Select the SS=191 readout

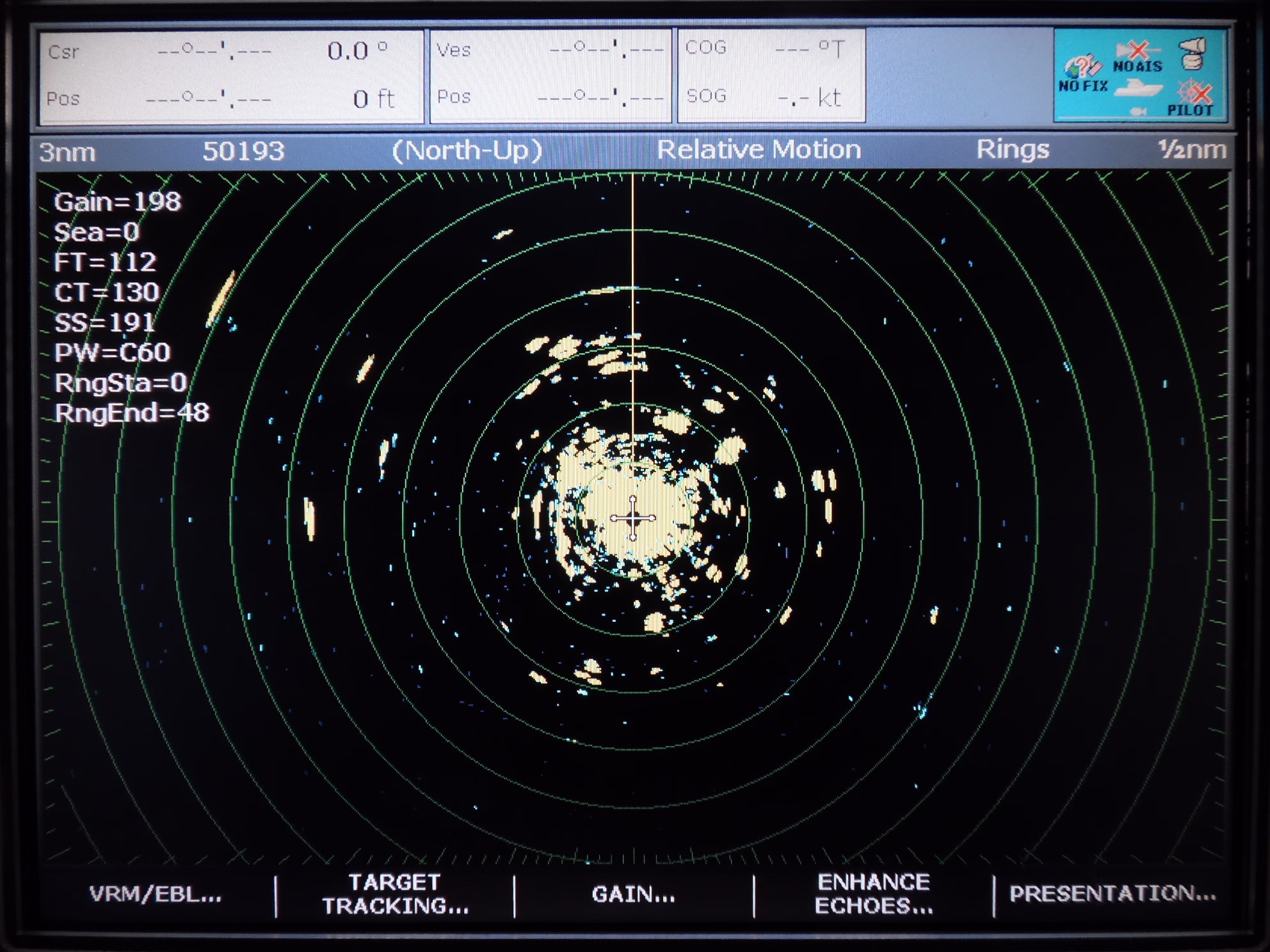(104, 322)
